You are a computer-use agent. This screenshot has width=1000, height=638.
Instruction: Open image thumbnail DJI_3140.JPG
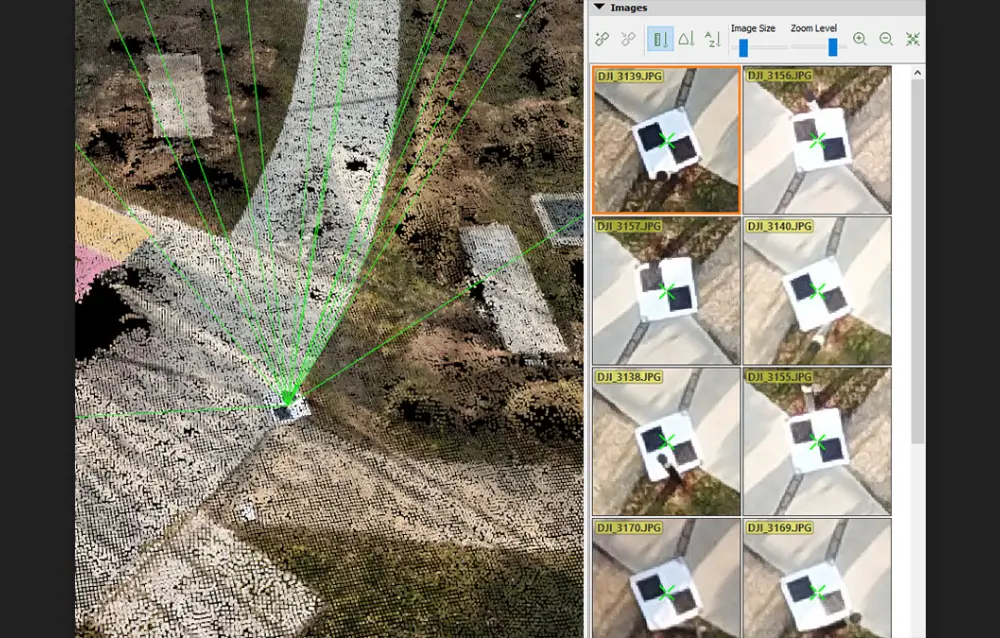tap(817, 291)
